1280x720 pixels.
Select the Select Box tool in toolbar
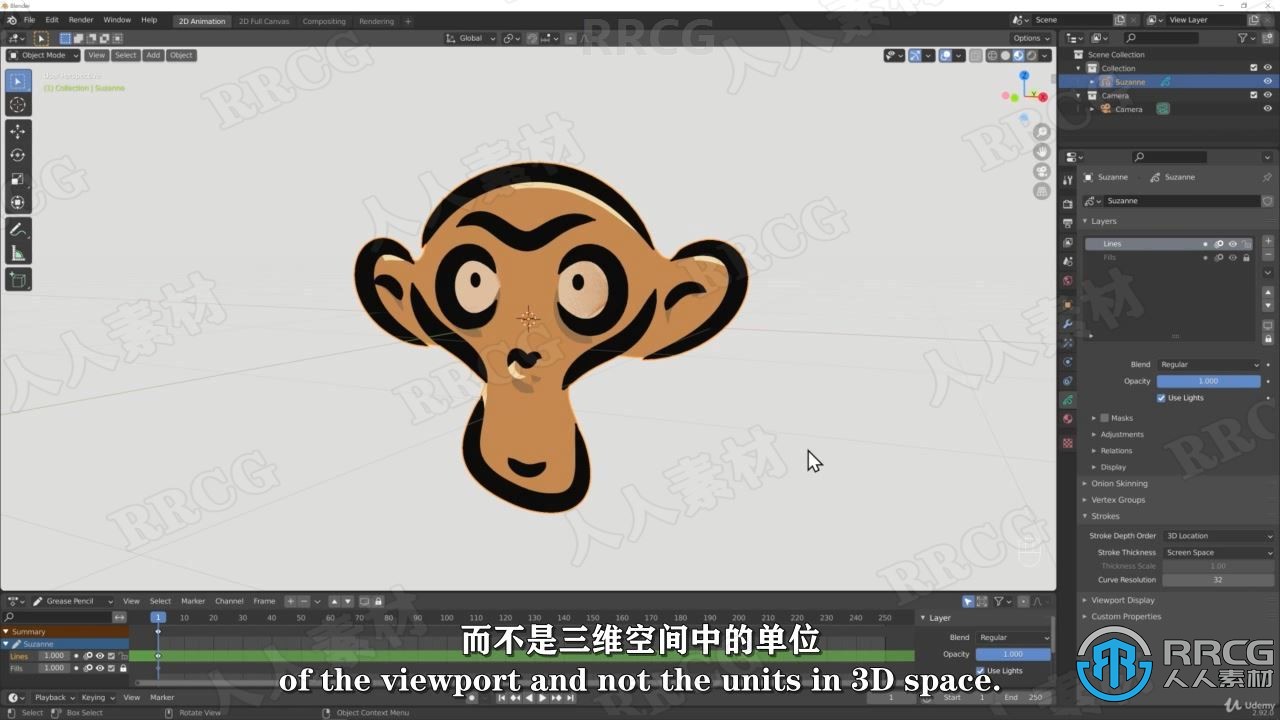pyautogui.click(x=18, y=81)
